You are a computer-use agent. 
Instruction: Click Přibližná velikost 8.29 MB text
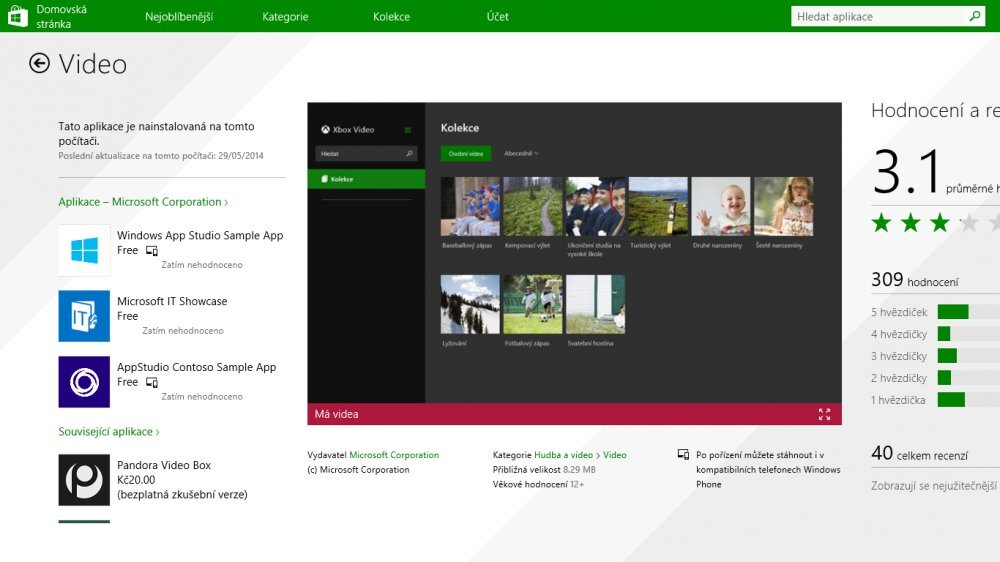(544, 470)
